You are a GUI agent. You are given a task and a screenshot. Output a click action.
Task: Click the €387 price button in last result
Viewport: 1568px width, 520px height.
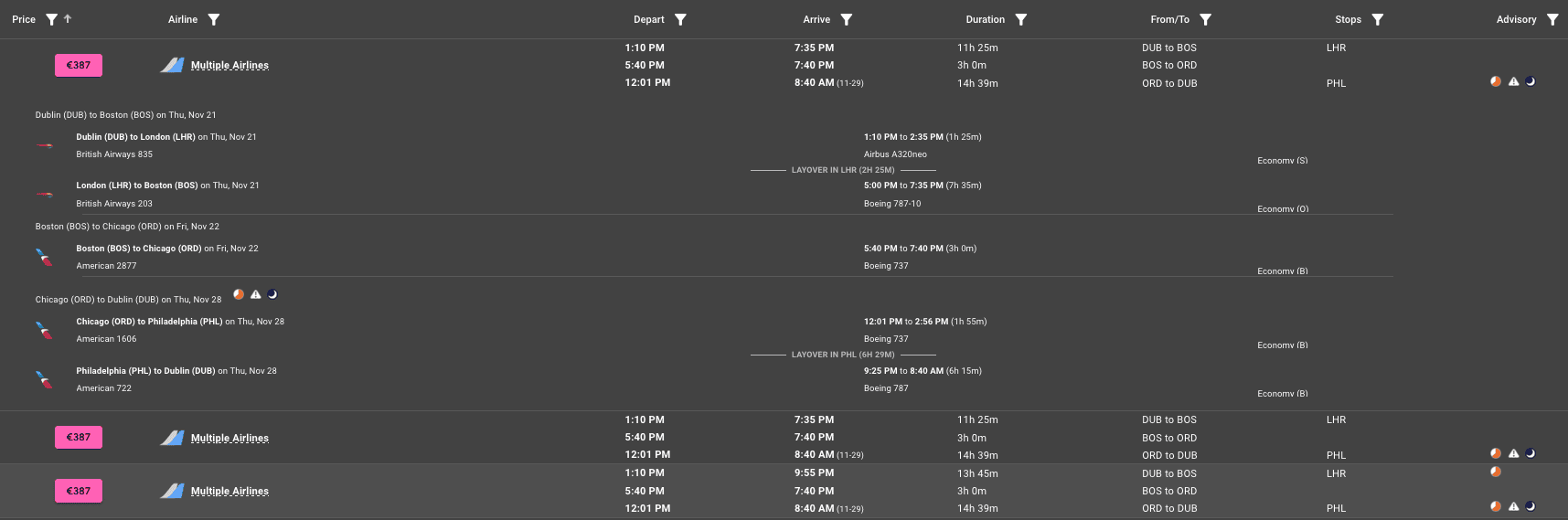pos(79,491)
